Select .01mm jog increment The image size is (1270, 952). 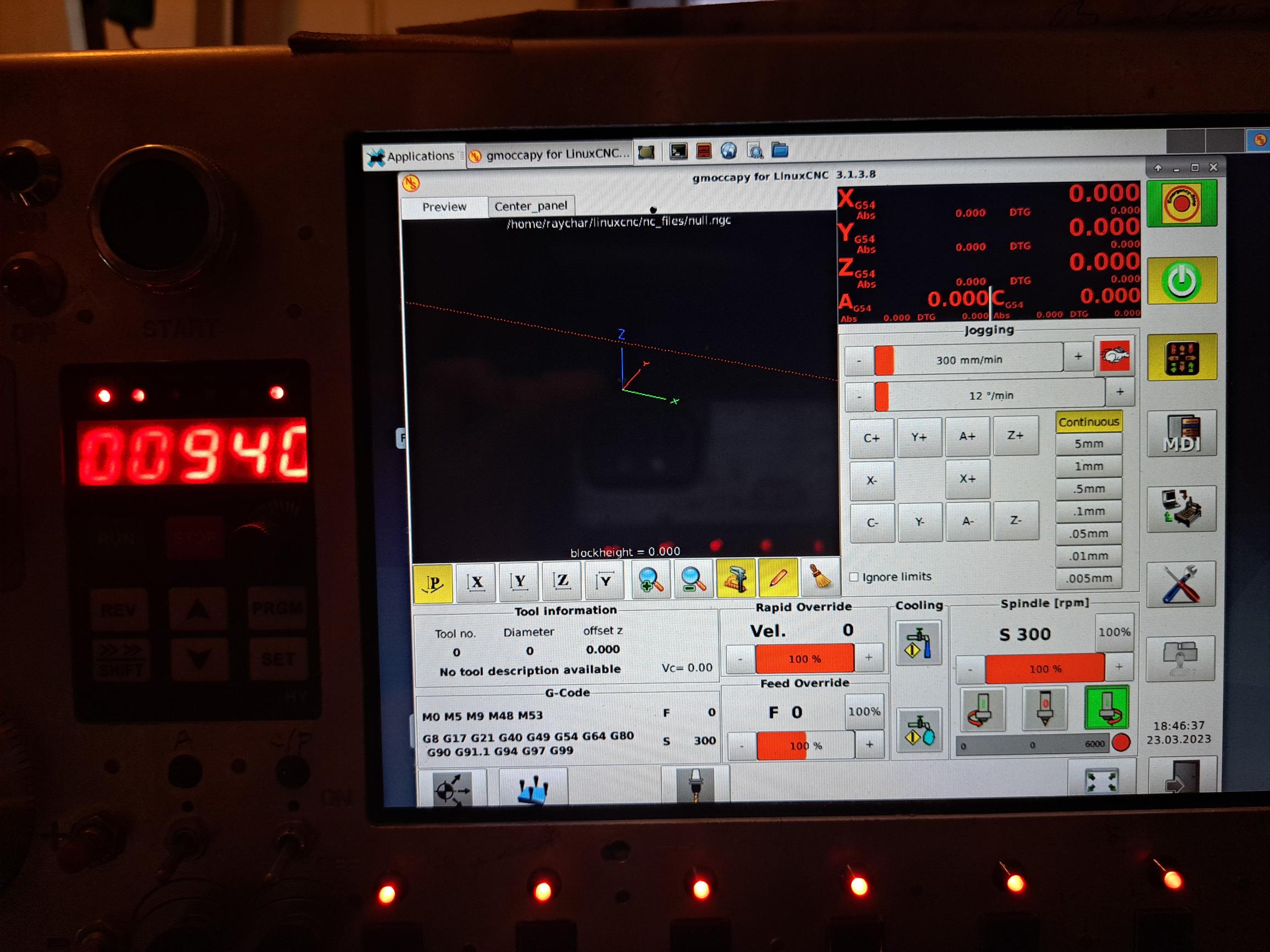tap(1089, 556)
